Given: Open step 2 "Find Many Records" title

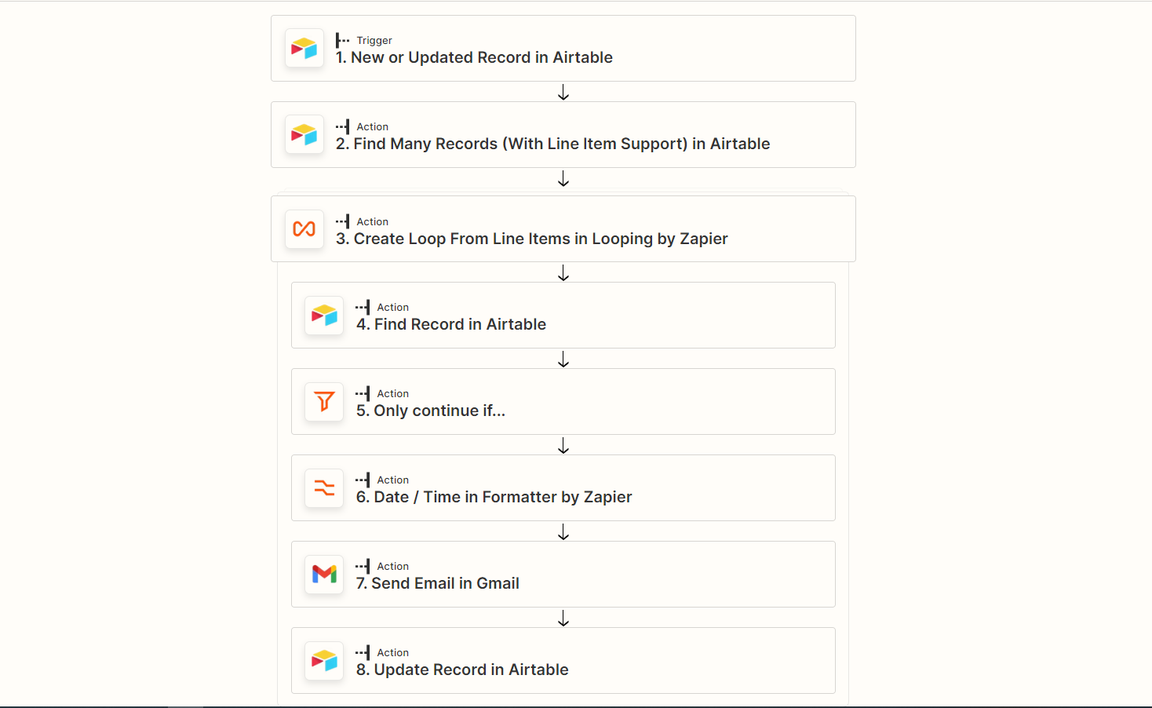Looking at the screenshot, I should coord(552,144).
